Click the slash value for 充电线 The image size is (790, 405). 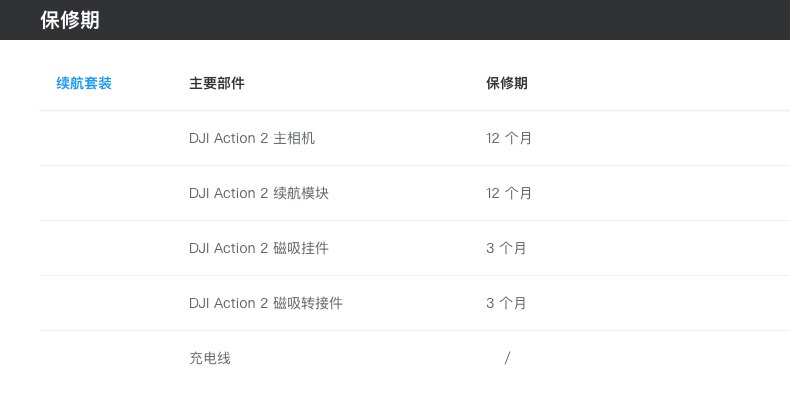point(507,358)
